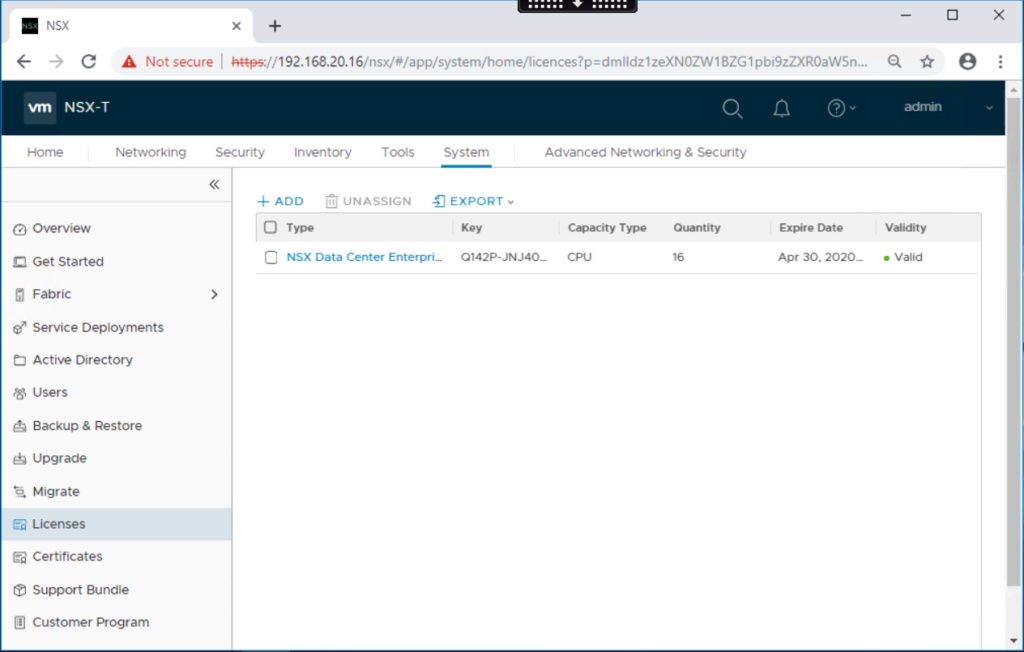1024x652 pixels.
Task: Open Chrome three-dot menu
Action: (x=1000, y=61)
